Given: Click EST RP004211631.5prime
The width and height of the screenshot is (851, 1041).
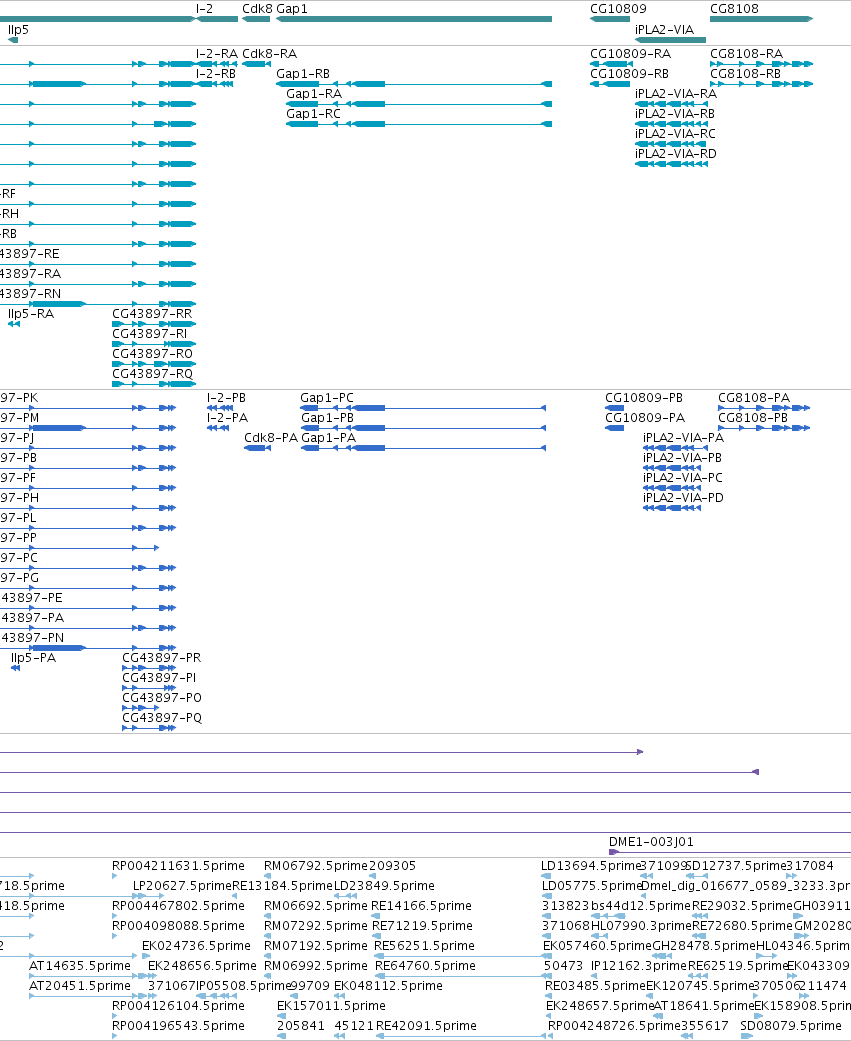Looking at the screenshot, I should click(x=179, y=866).
